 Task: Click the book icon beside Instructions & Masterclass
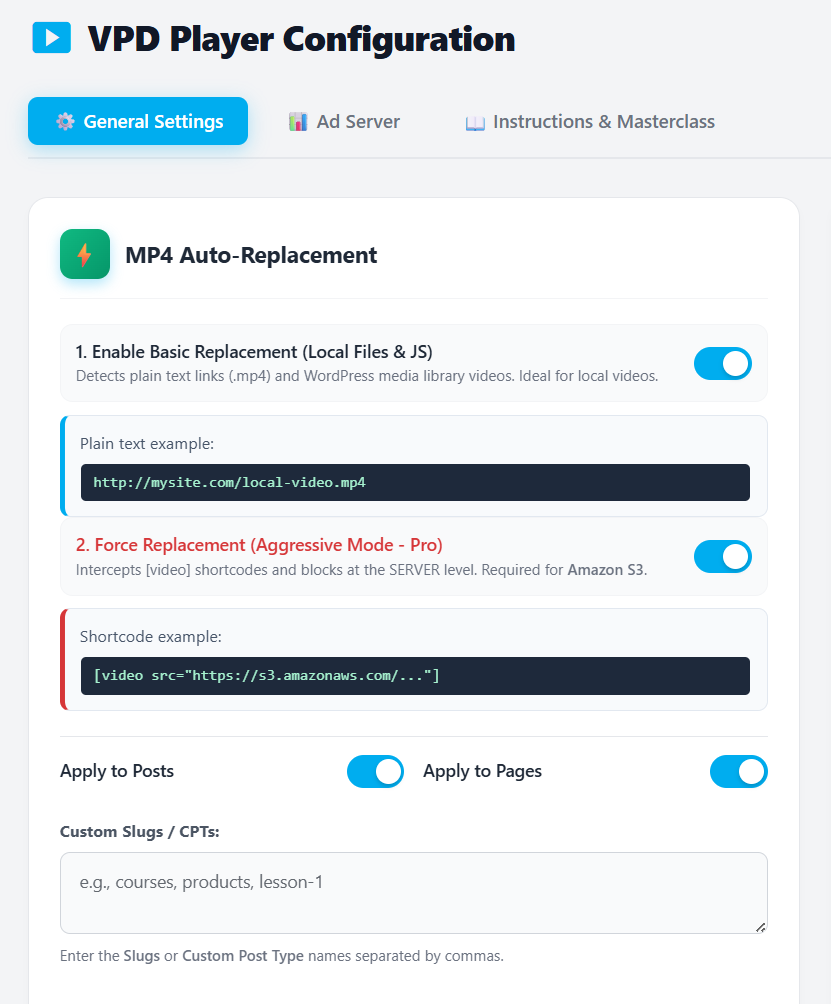[475, 123]
